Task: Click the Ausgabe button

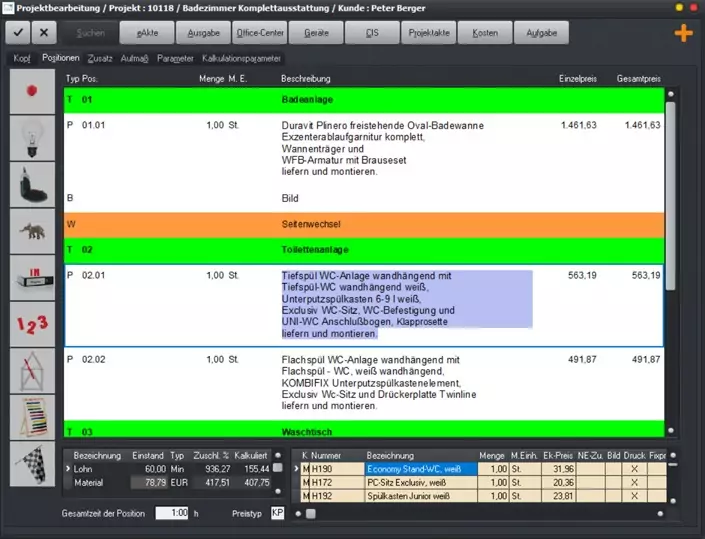Action: [x=203, y=33]
